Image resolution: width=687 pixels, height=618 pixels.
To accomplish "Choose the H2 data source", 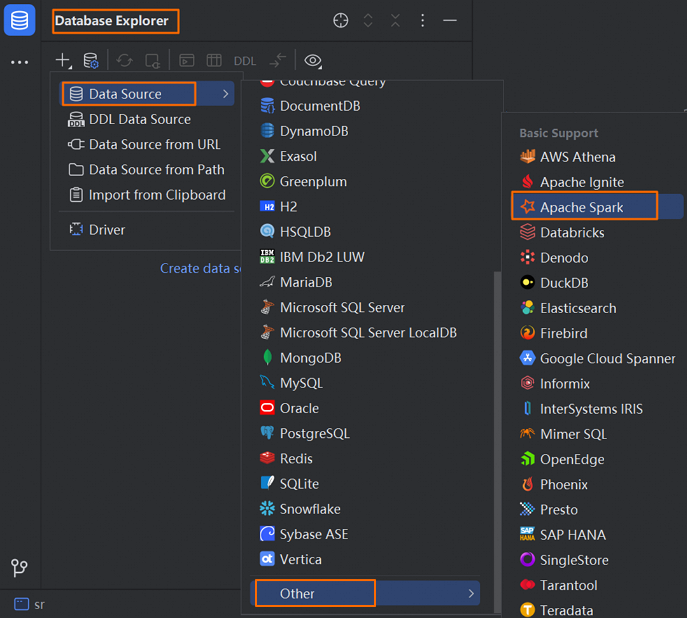I will point(365,207).
